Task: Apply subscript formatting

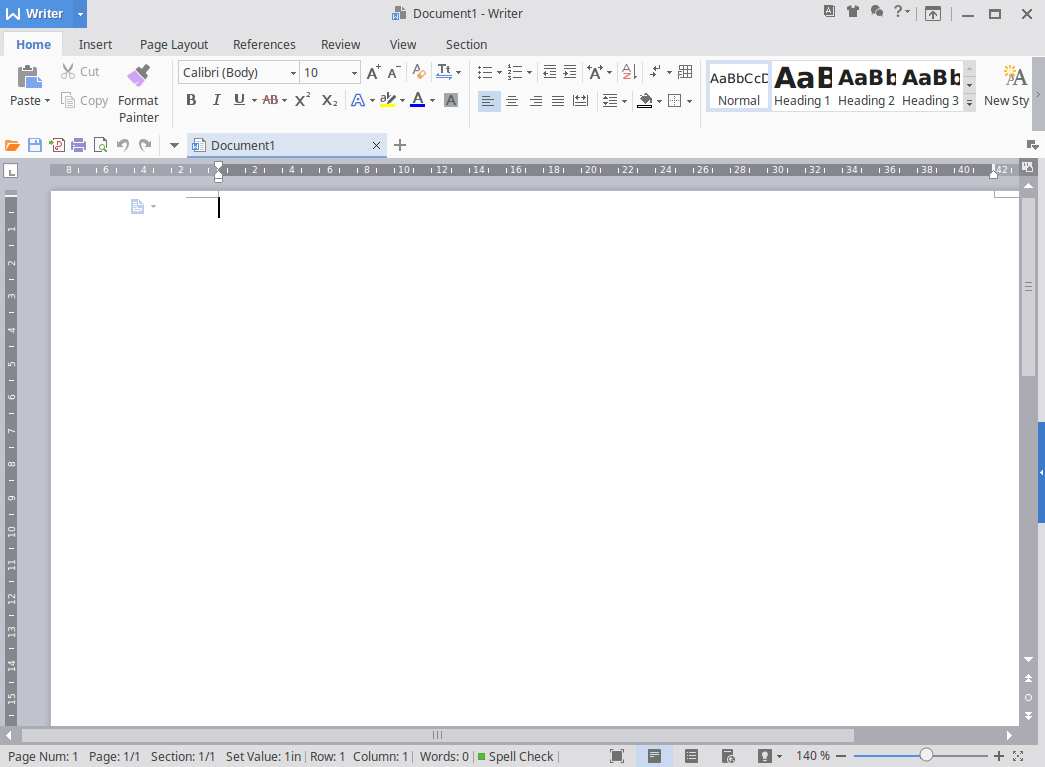Action: point(329,100)
